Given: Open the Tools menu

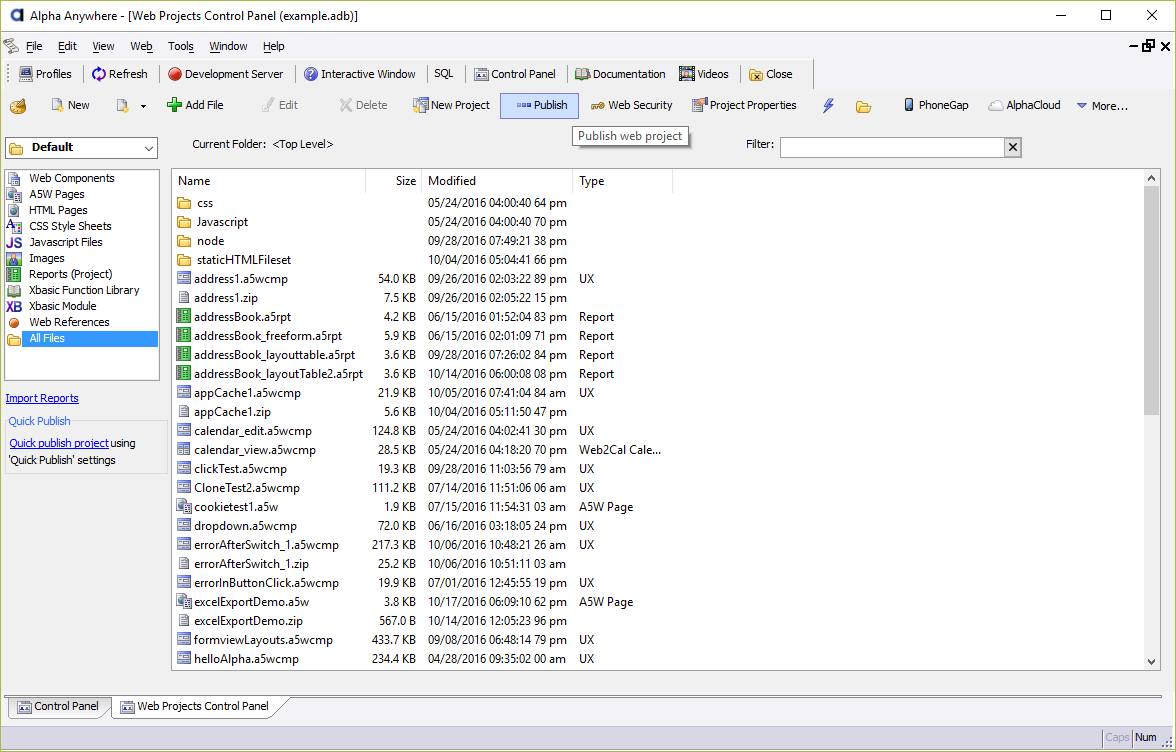Looking at the screenshot, I should click(181, 46).
